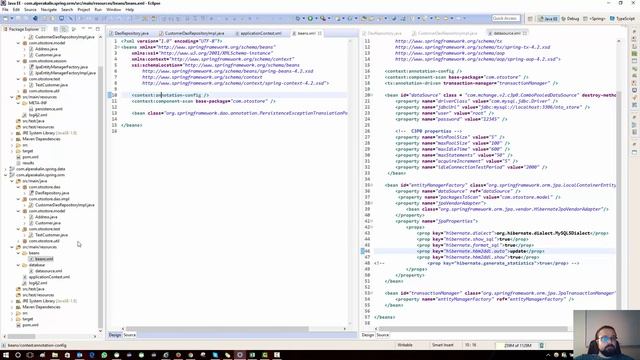Viewport: 640px width, 360px height.
Task: Close the beans.xml editor tab
Action: (x=320, y=33)
